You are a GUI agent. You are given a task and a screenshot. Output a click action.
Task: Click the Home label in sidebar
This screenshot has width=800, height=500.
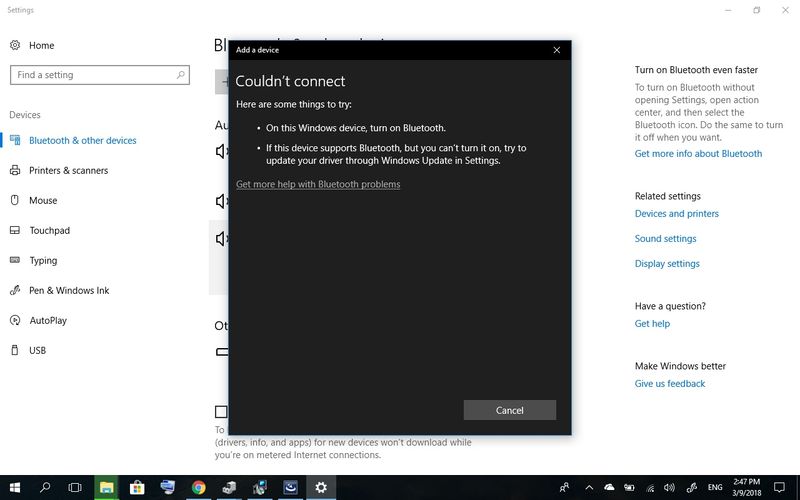(41, 45)
